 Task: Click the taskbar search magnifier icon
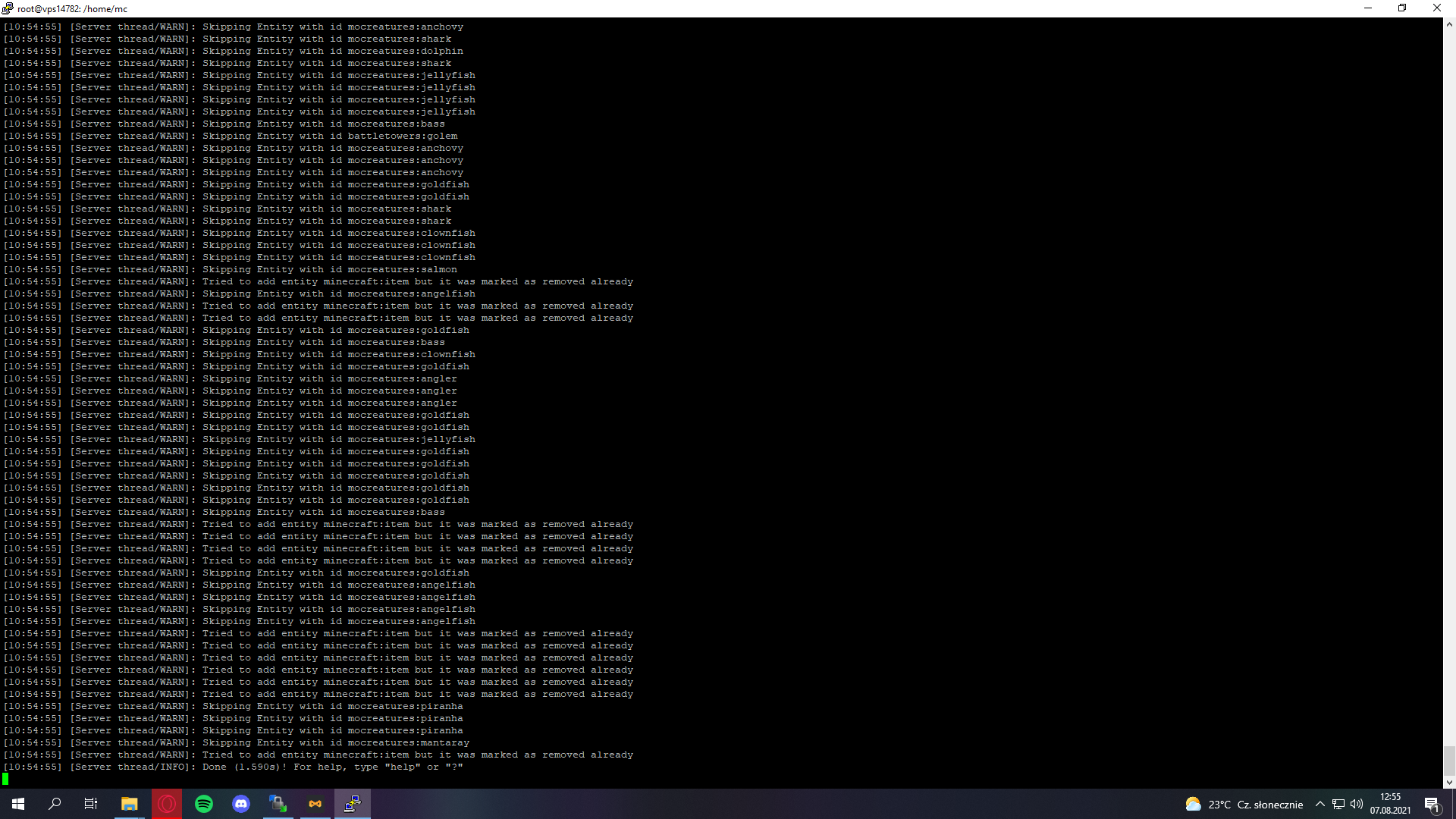[55, 804]
